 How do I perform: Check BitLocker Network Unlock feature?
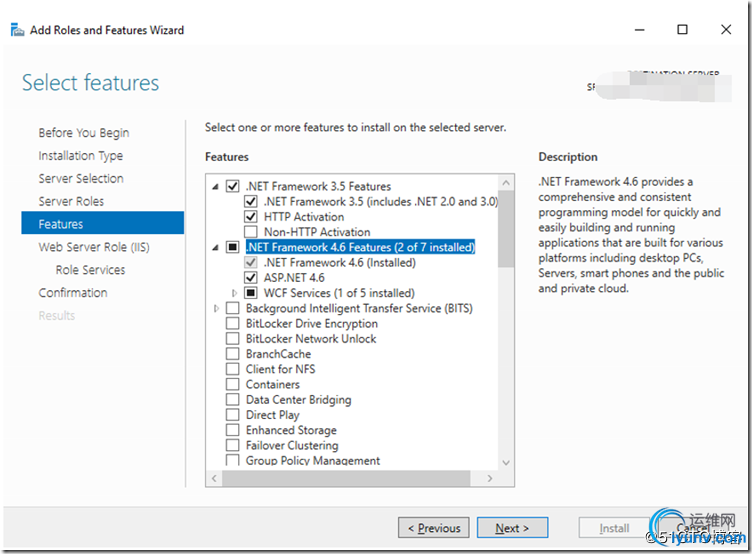(x=233, y=339)
